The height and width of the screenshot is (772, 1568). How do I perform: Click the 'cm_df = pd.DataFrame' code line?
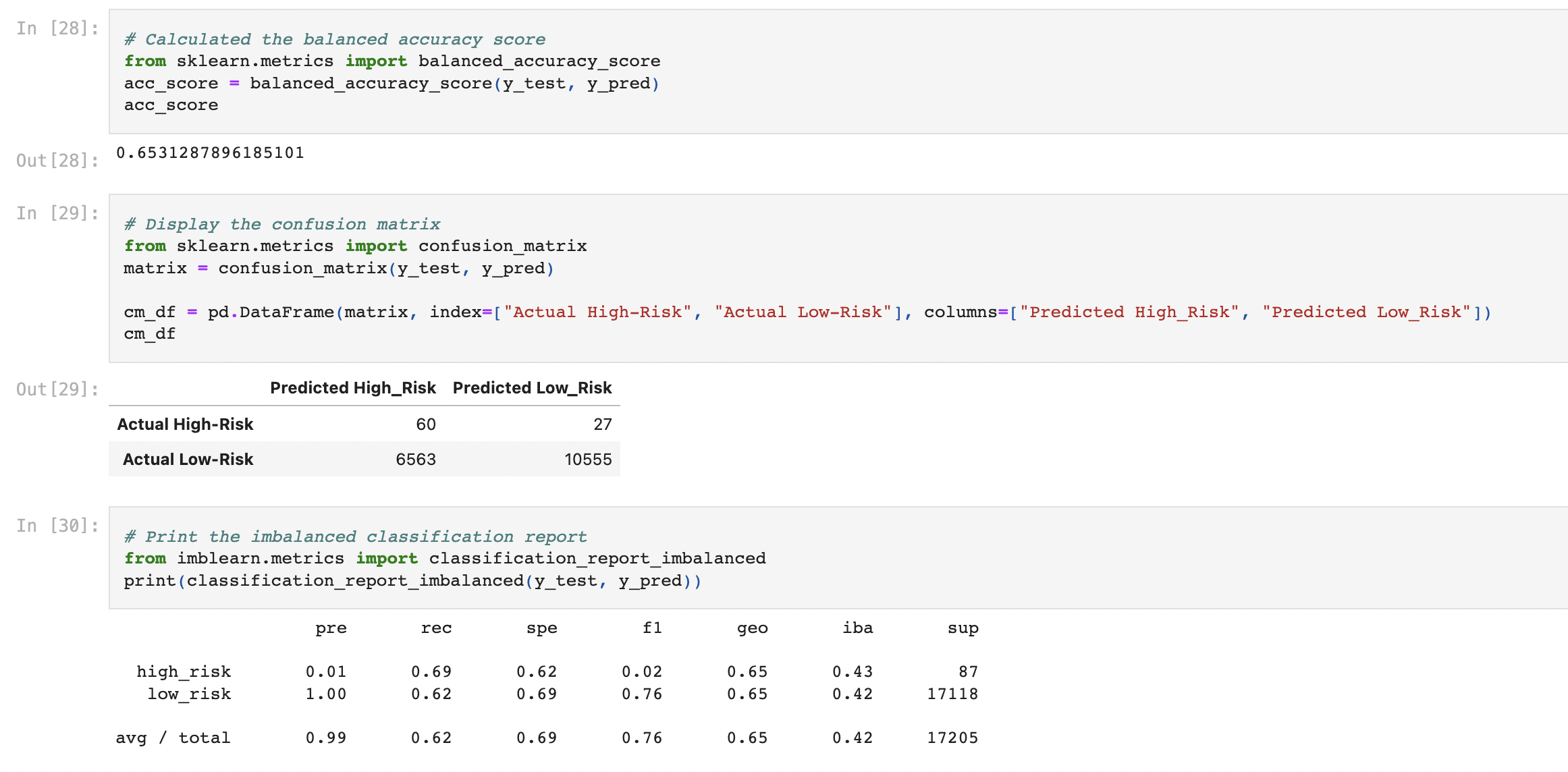tap(807, 312)
